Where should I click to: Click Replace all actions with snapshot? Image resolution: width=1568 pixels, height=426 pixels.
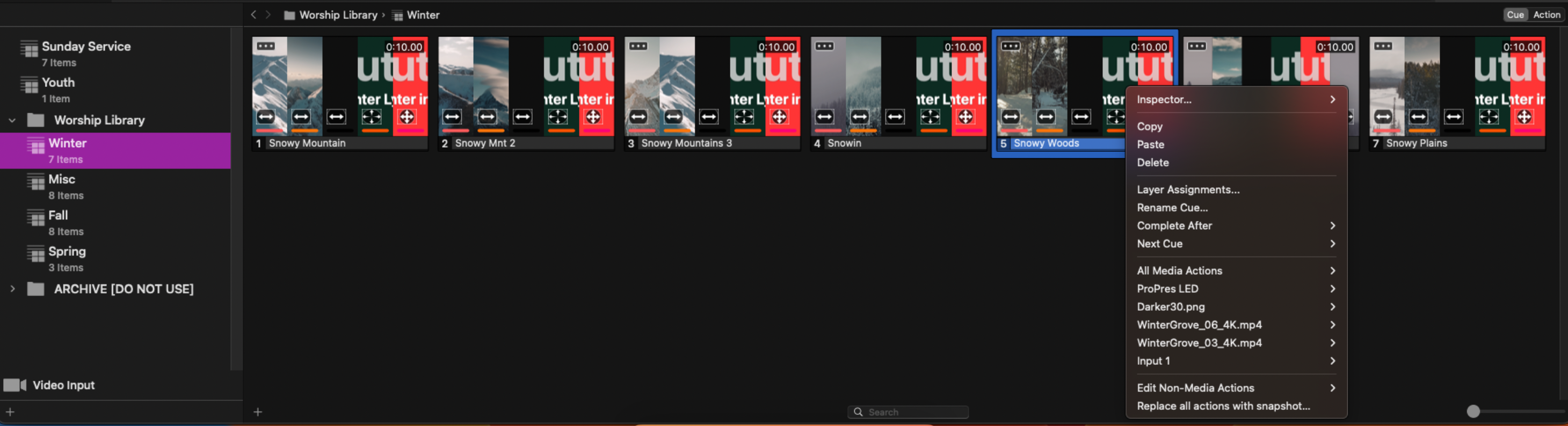(x=1223, y=406)
